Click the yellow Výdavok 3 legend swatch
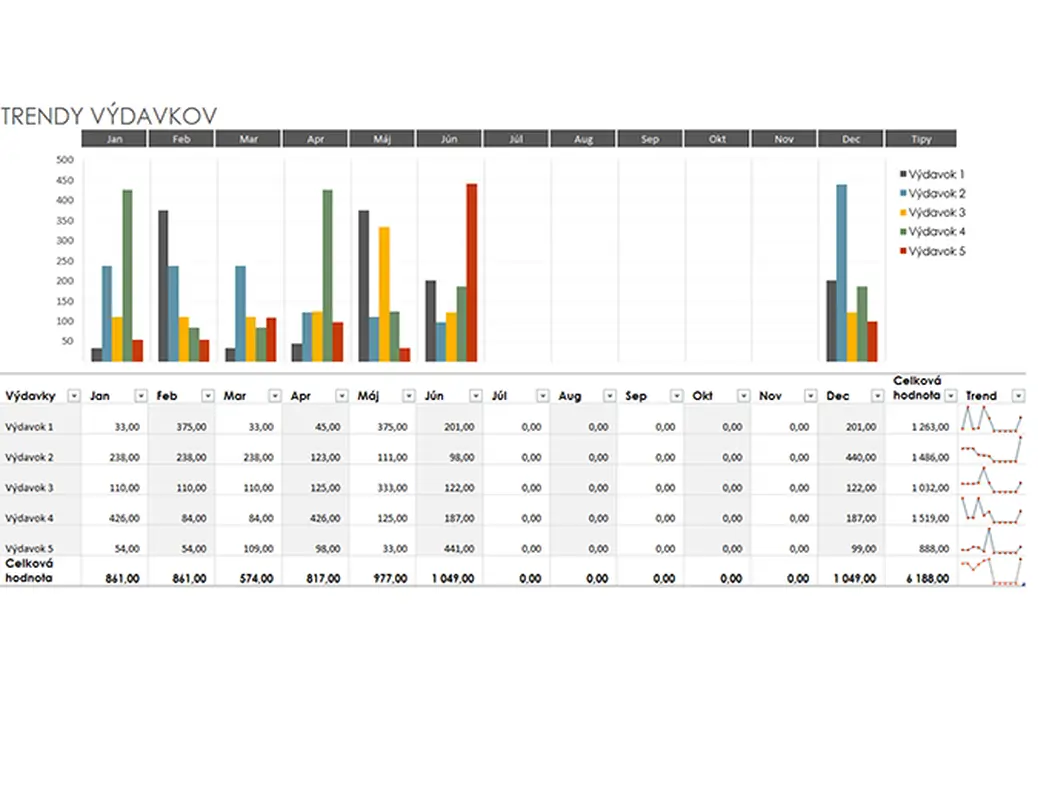The width and height of the screenshot is (1038, 800). point(904,213)
